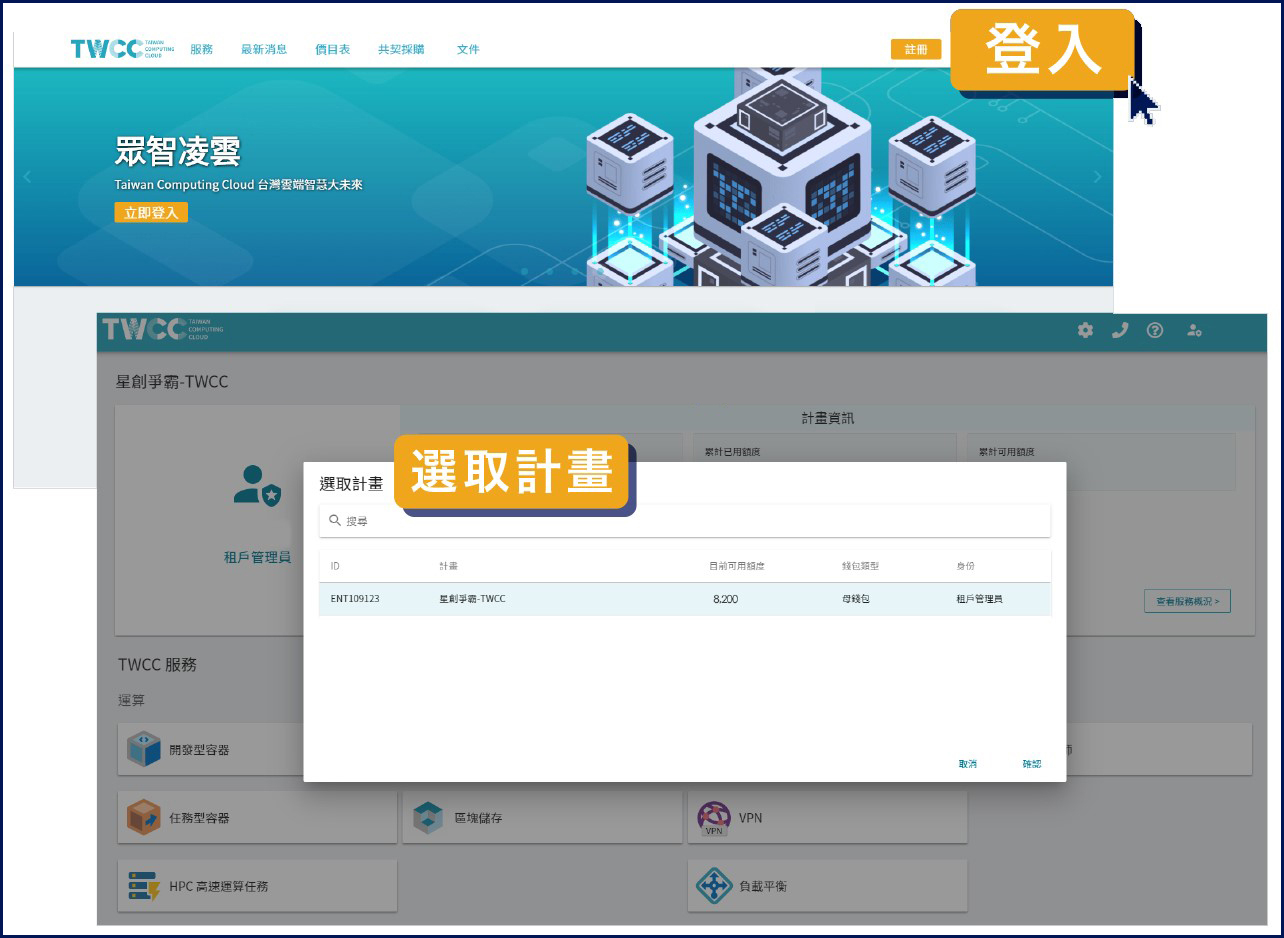Click the 星創爭霸-TWCC dashboard page title

pos(172,382)
